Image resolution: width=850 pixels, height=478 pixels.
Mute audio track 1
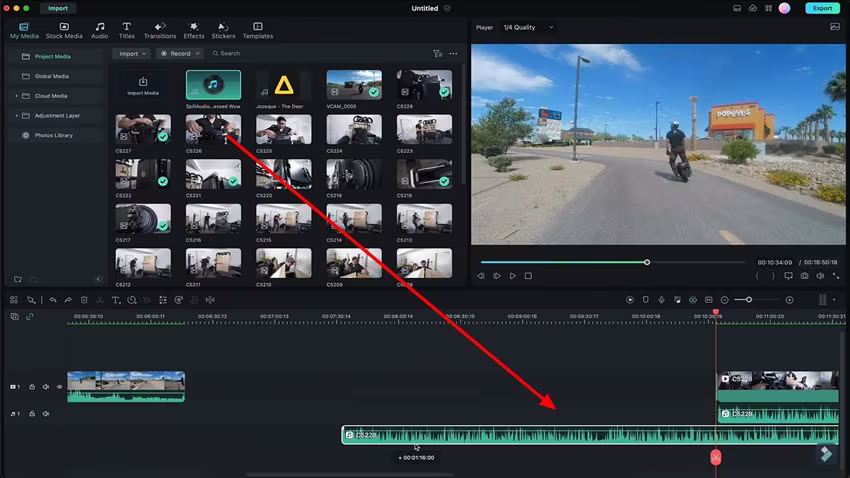coord(46,414)
